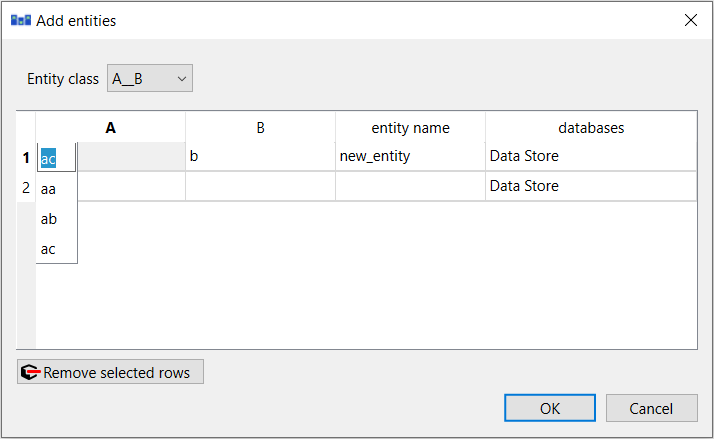Click the empty entity name cell in row 2
This screenshot has width=714, height=439.
click(410, 186)
